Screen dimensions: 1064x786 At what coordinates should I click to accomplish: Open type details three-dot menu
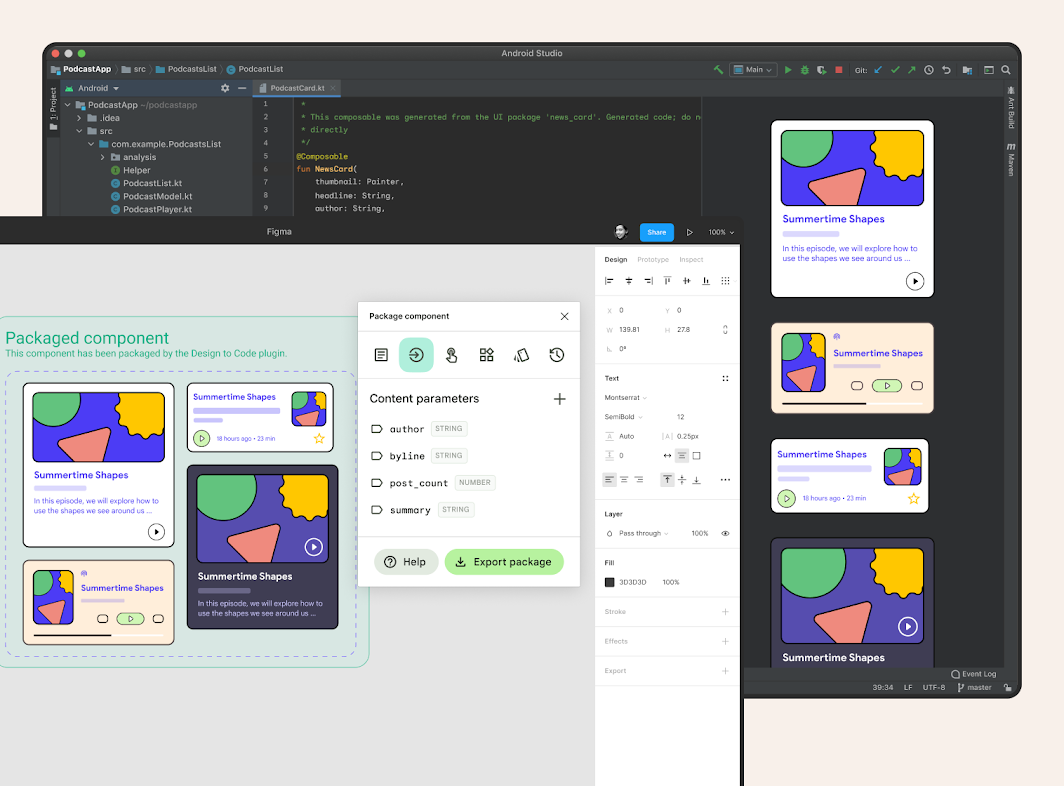click(x=725, y=480)
